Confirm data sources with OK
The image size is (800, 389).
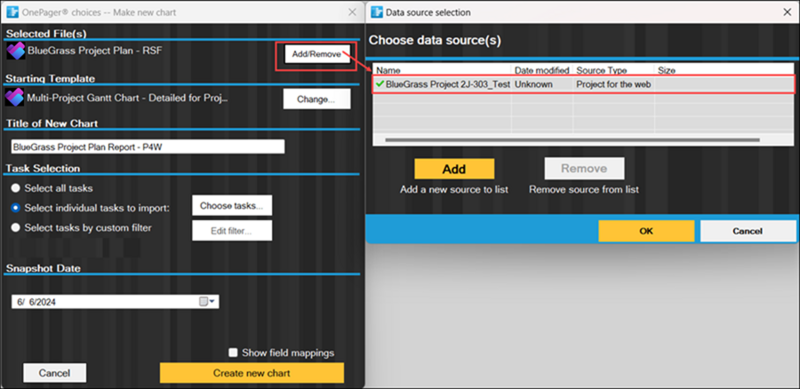click(646, 231)
